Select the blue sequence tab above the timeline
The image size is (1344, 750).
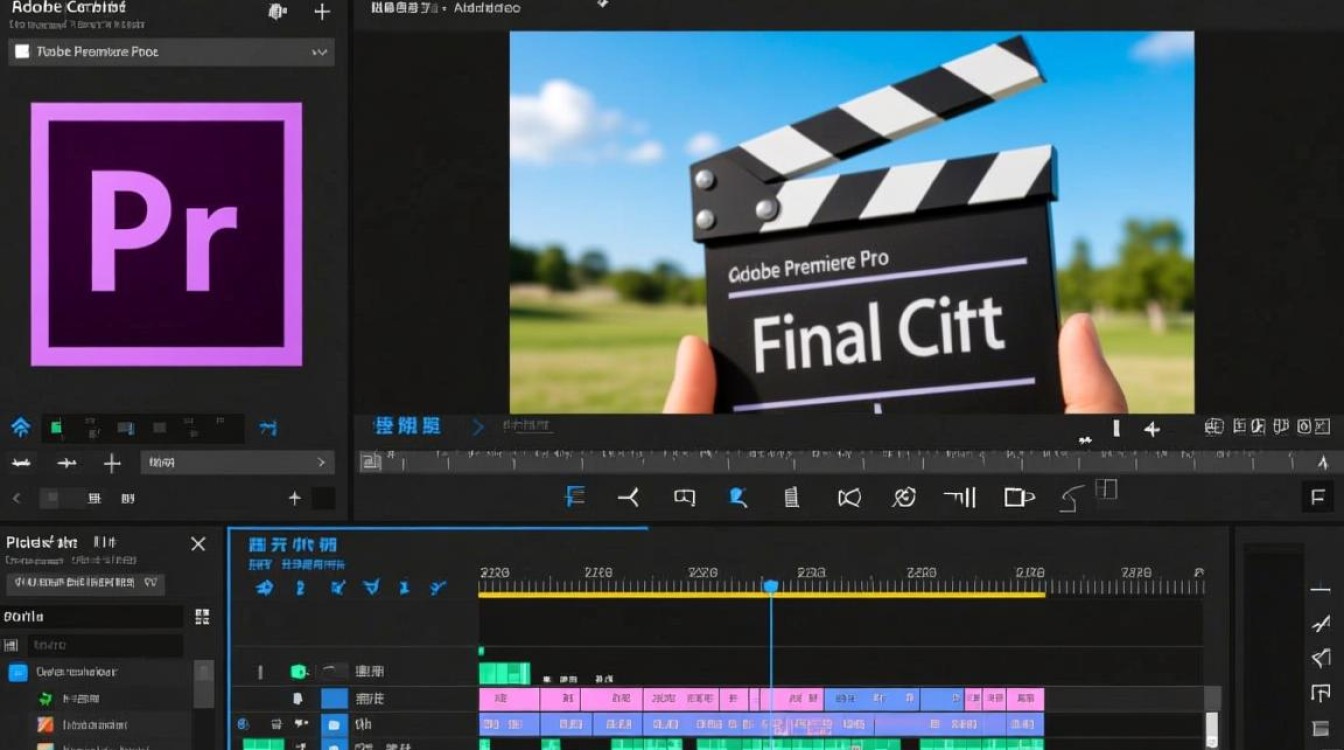[293, 545]
